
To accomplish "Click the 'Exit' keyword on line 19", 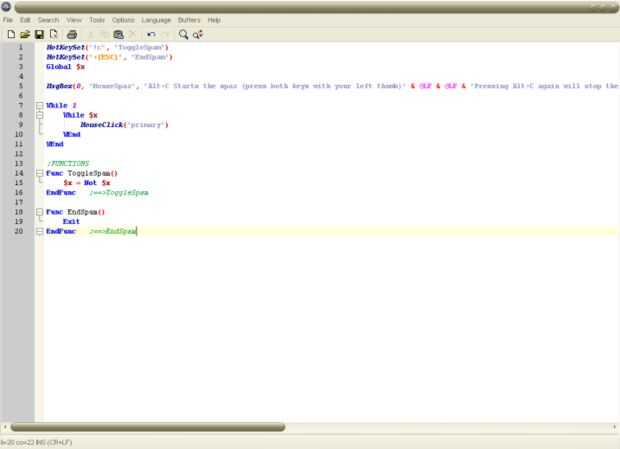I will click(x=71, y=222).
